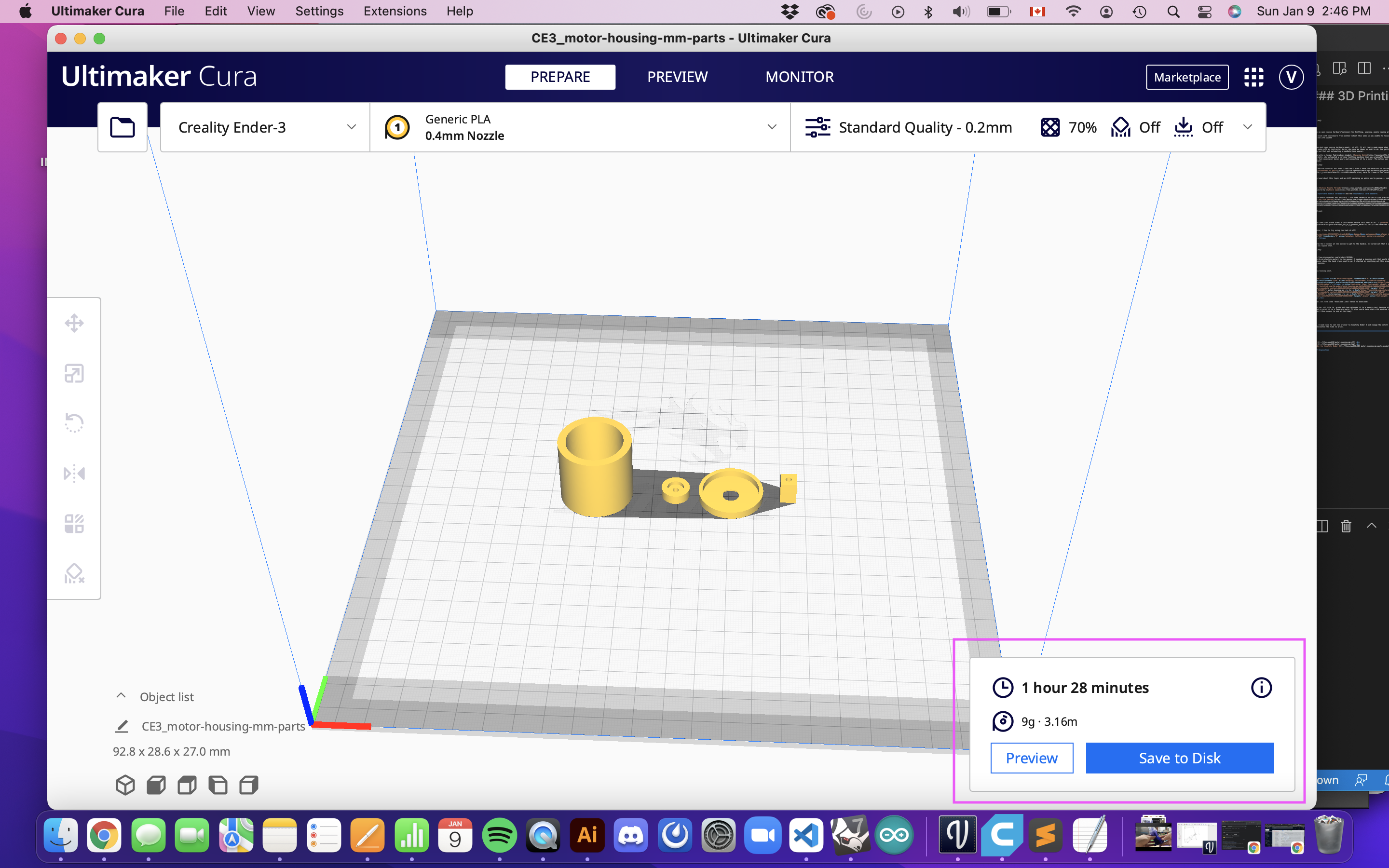The image size is (1389, 868).
Task: Open the Edit menu
Action: tap(216, 11)
